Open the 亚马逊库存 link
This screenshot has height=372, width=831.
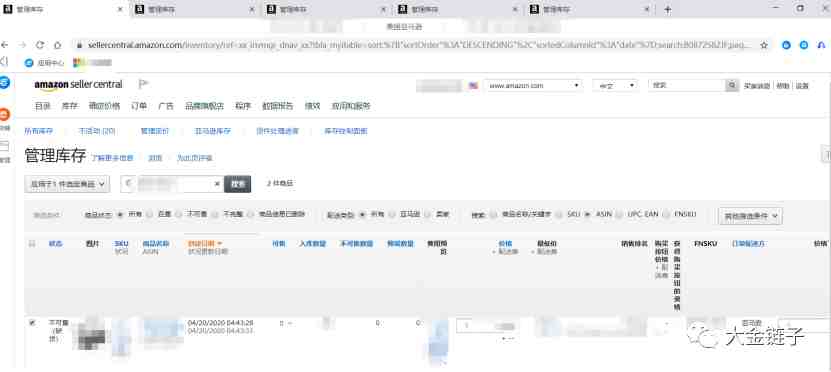213,131
